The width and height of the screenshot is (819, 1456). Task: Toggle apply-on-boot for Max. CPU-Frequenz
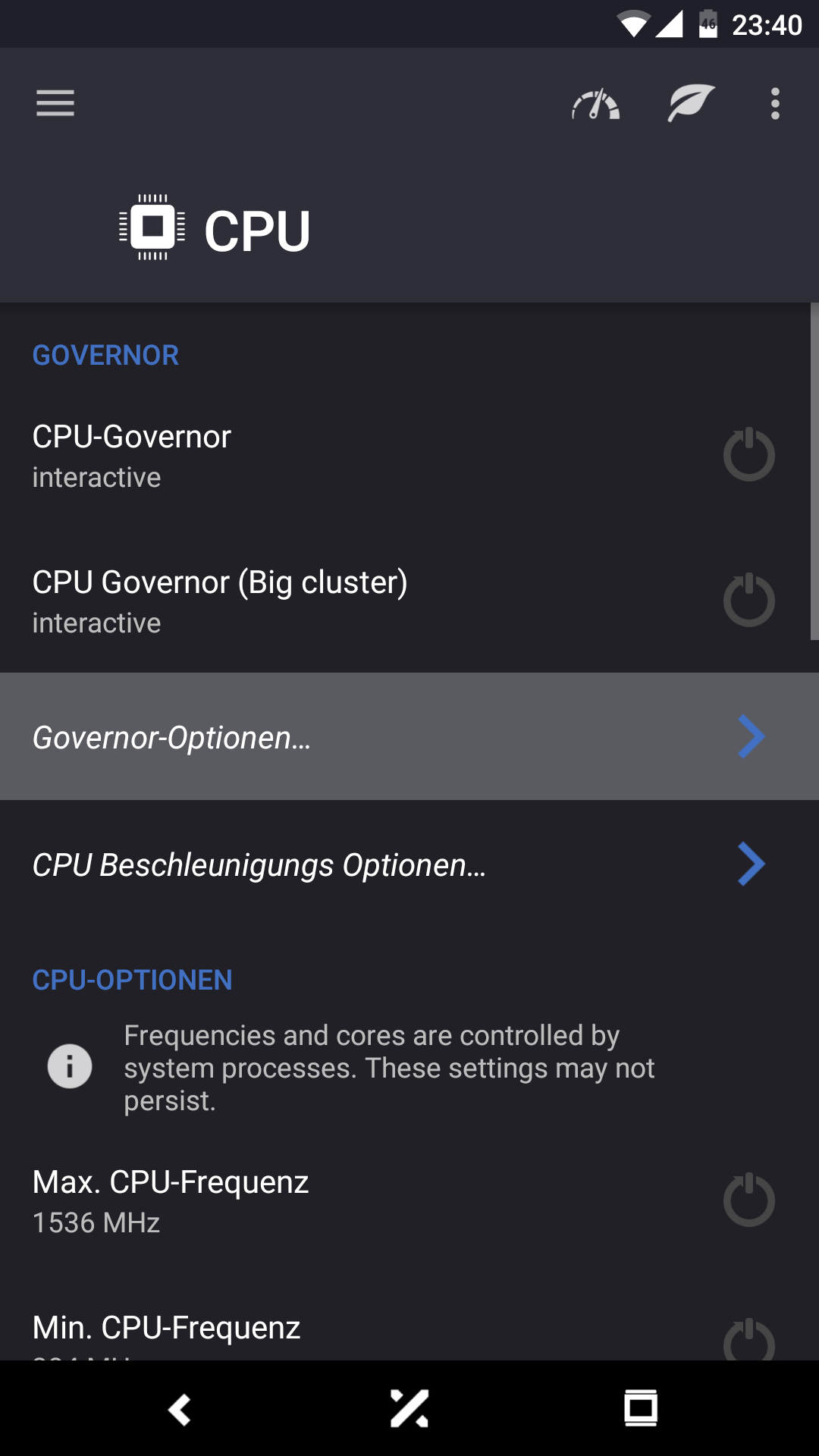(748, 1200)
